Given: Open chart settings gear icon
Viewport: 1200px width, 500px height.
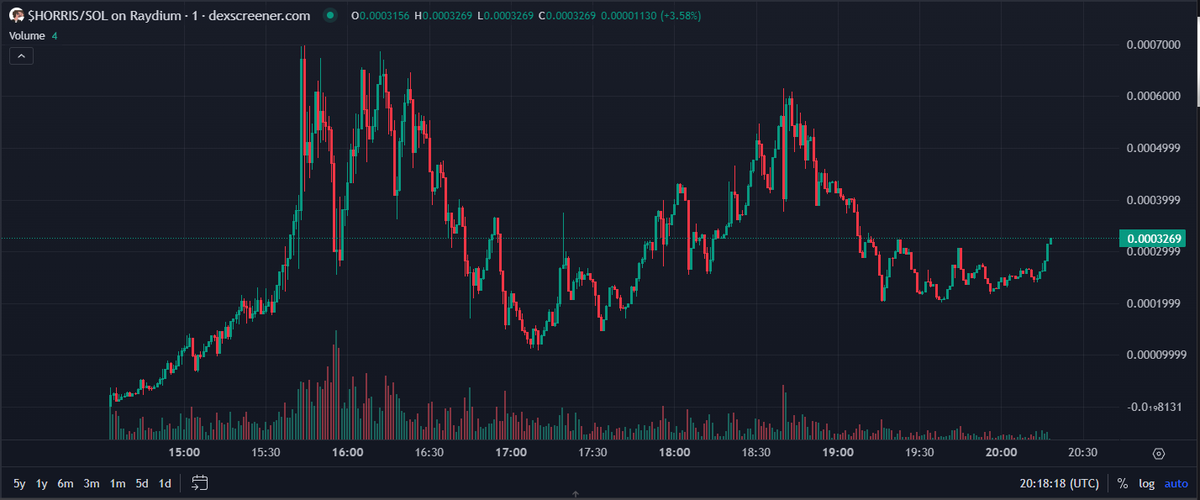Looking at the screenshot, I should pos(1159,453).
